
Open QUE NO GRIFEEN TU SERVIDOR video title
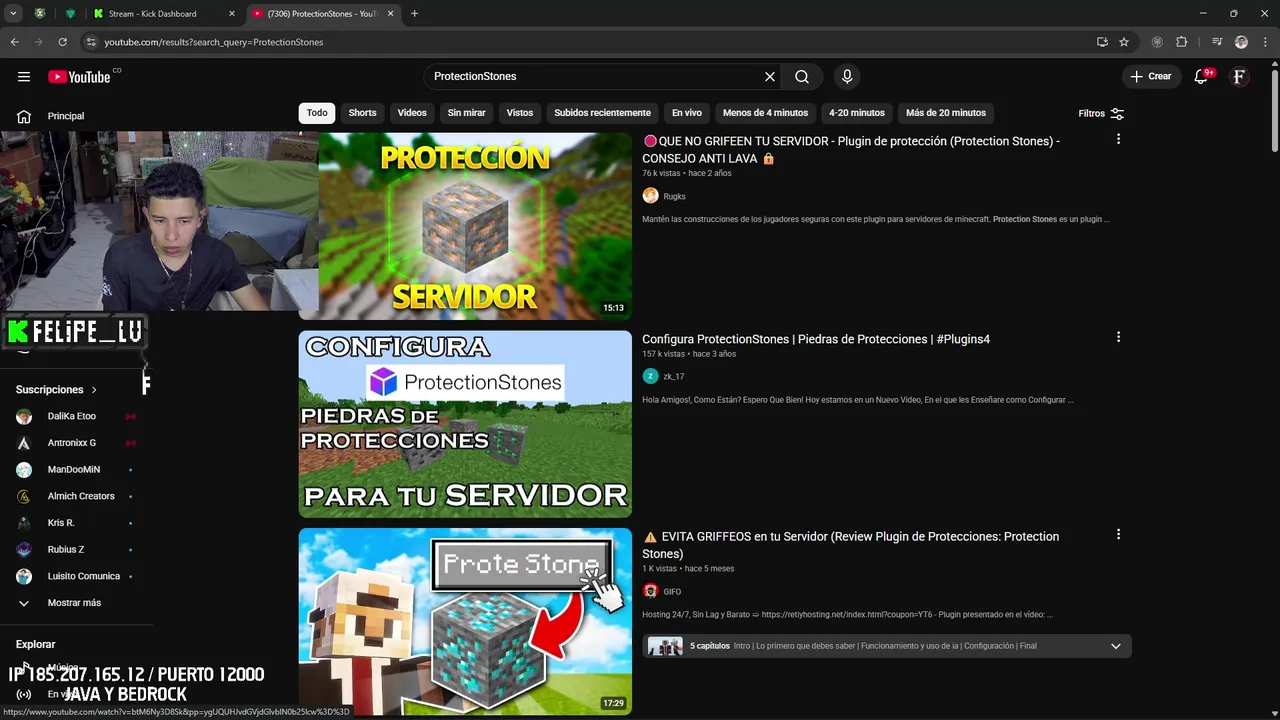coord(851,150)
